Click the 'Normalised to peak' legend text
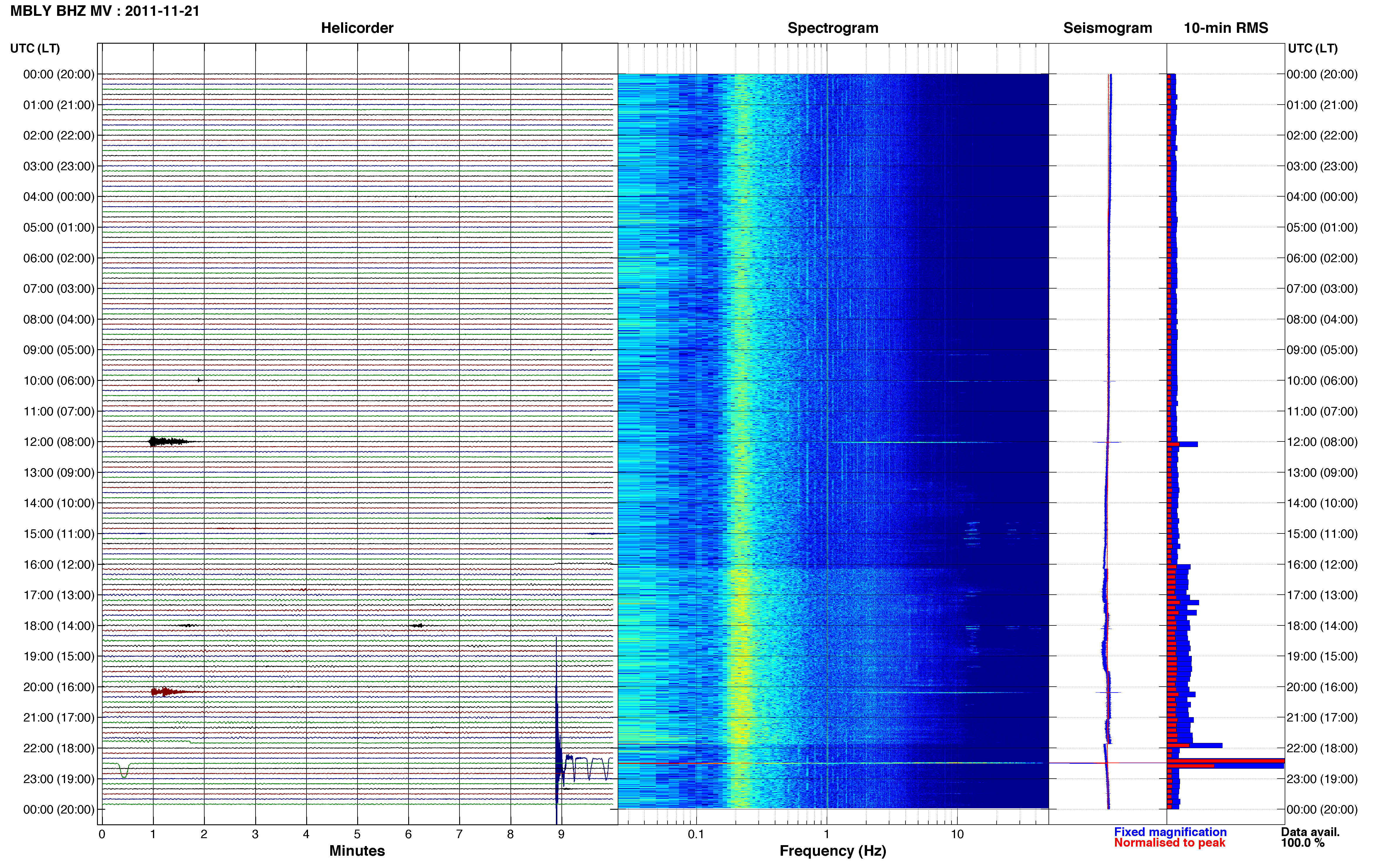Screen dimensions: 1389x868 pyautogui.click(x=1169, y=843)
